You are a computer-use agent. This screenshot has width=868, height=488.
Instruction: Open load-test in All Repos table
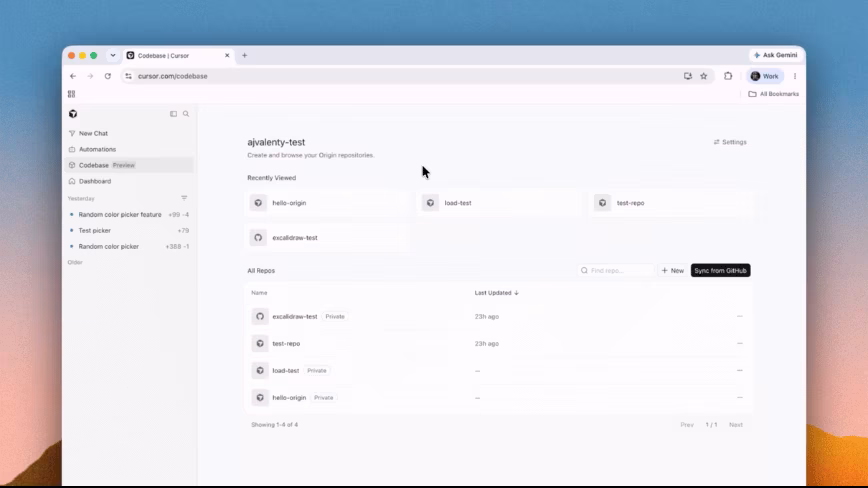pyautogui.click(x=286, y=371)
